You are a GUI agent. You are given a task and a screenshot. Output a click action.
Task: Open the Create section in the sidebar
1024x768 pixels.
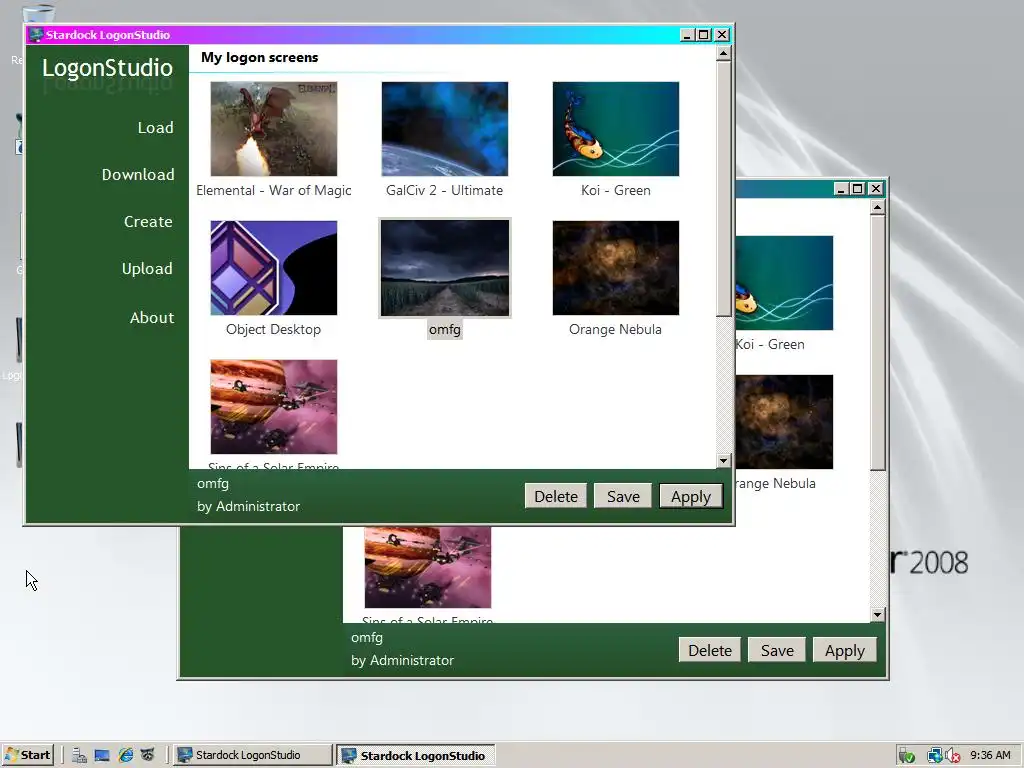148,221
